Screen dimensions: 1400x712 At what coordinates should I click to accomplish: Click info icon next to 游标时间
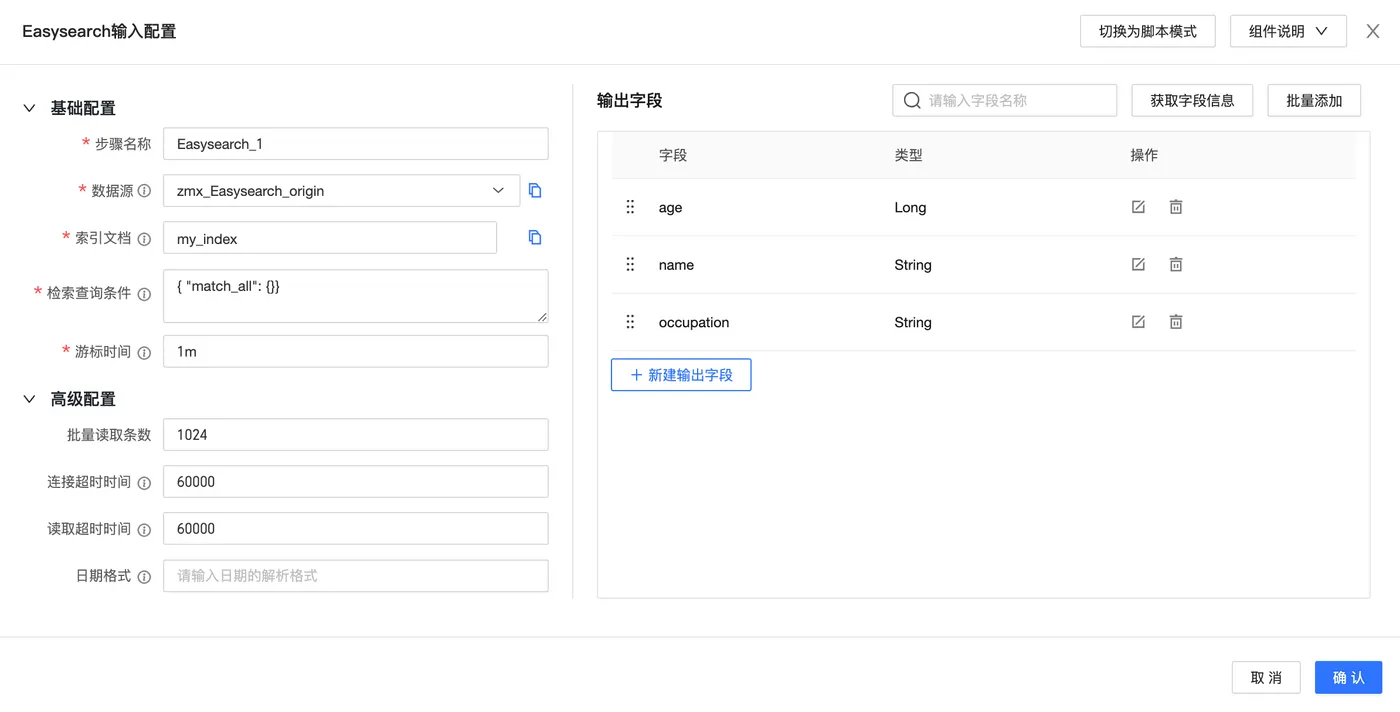point(144,353)
